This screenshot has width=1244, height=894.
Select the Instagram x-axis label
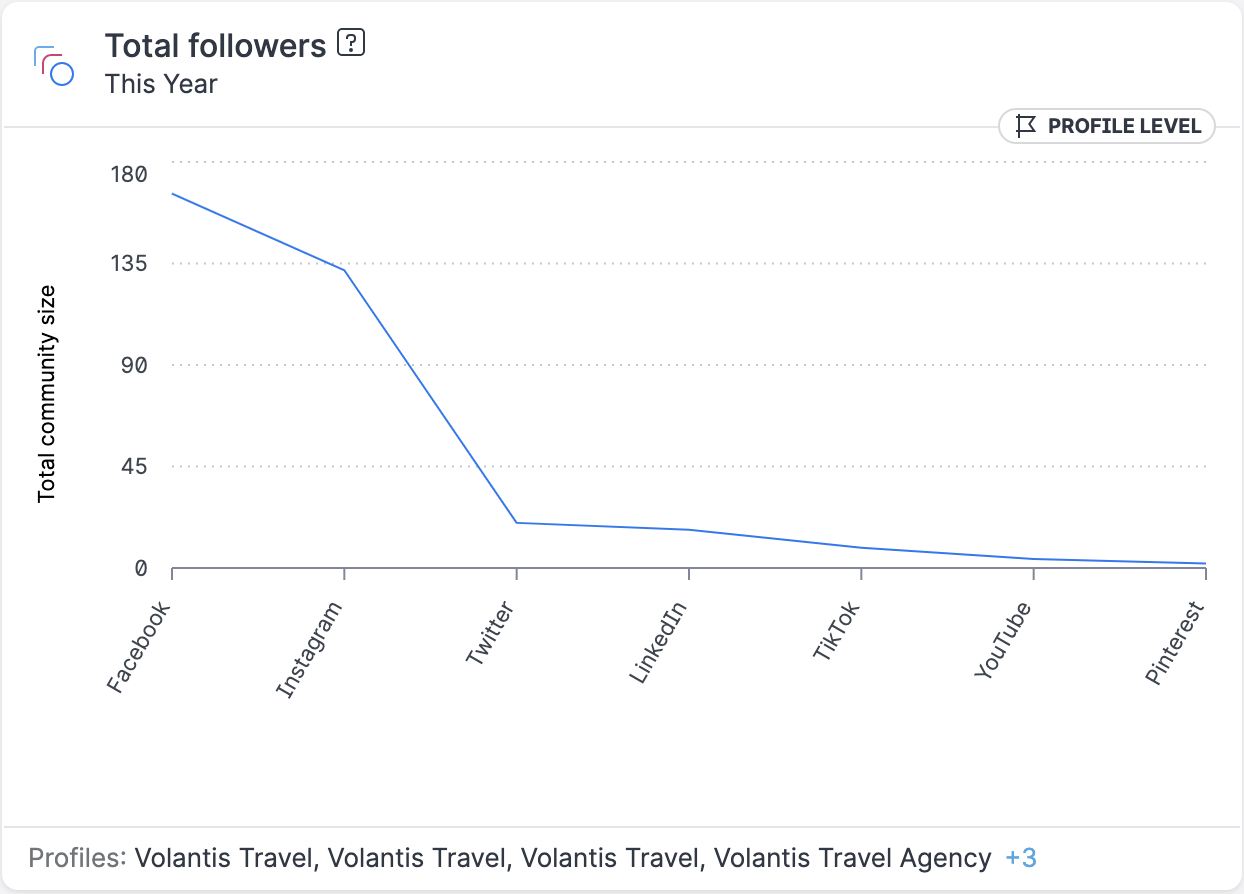[x=309, y=650]
